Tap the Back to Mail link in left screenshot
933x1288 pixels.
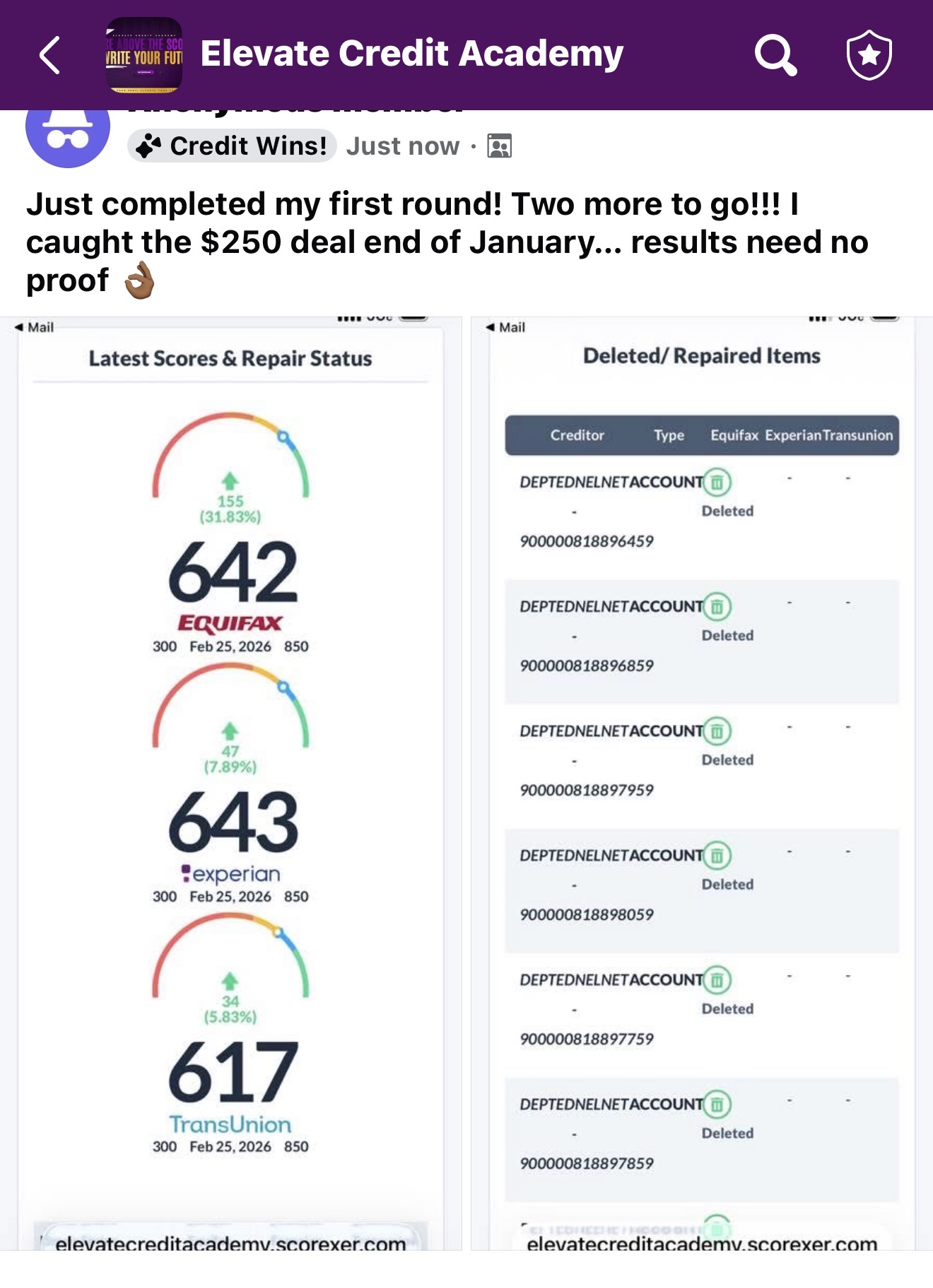coord(35,327)
